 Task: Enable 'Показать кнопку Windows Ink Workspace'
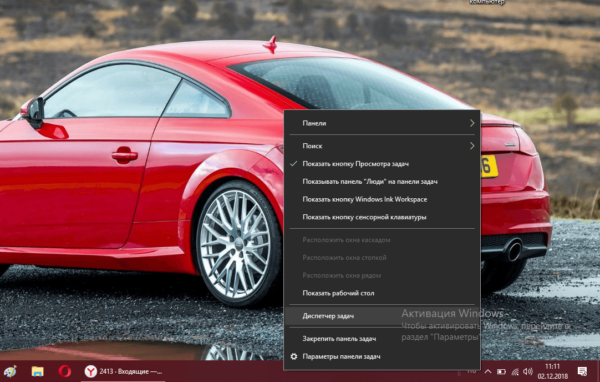coord(382,199)
